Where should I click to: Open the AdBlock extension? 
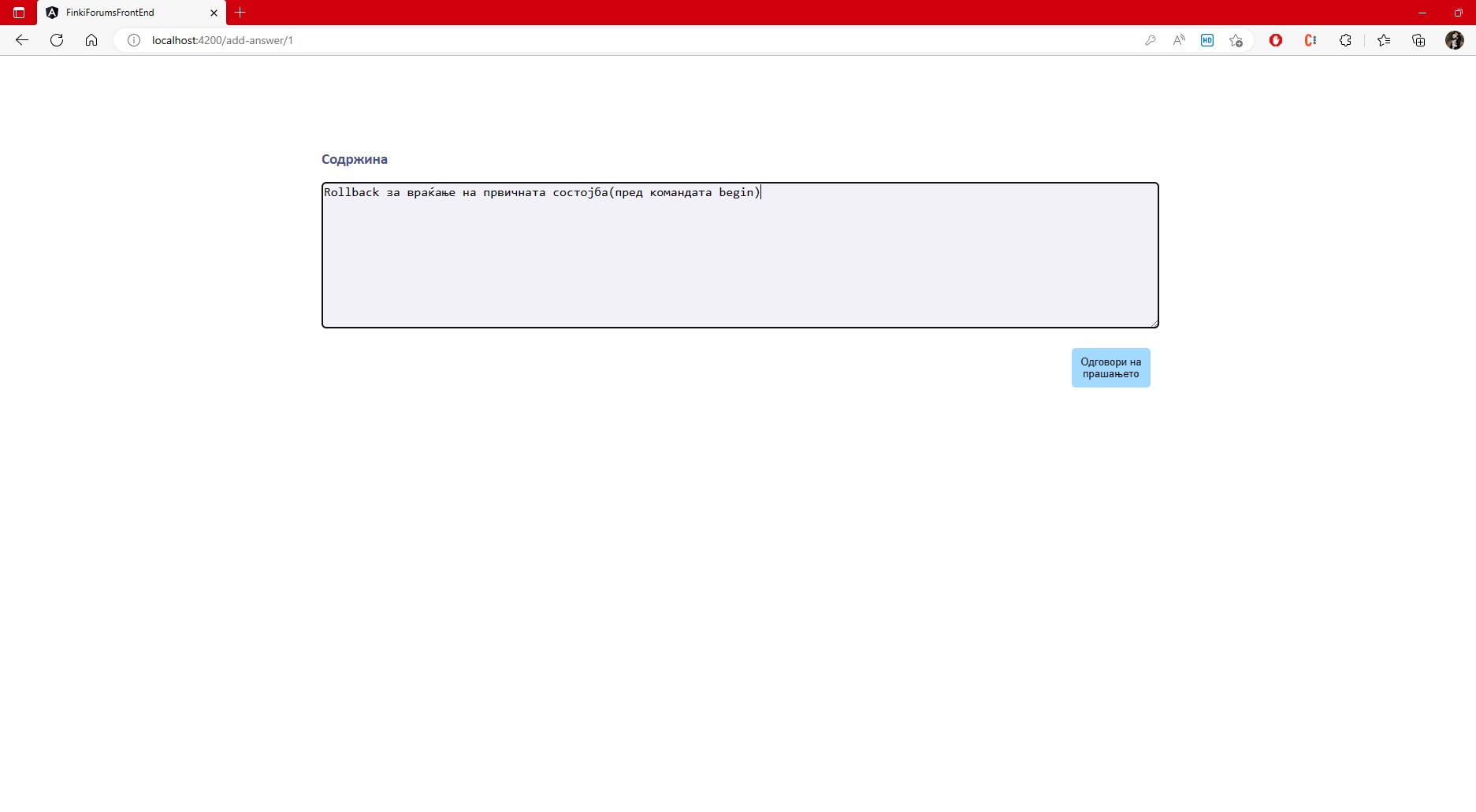(x=1276, y=40)
